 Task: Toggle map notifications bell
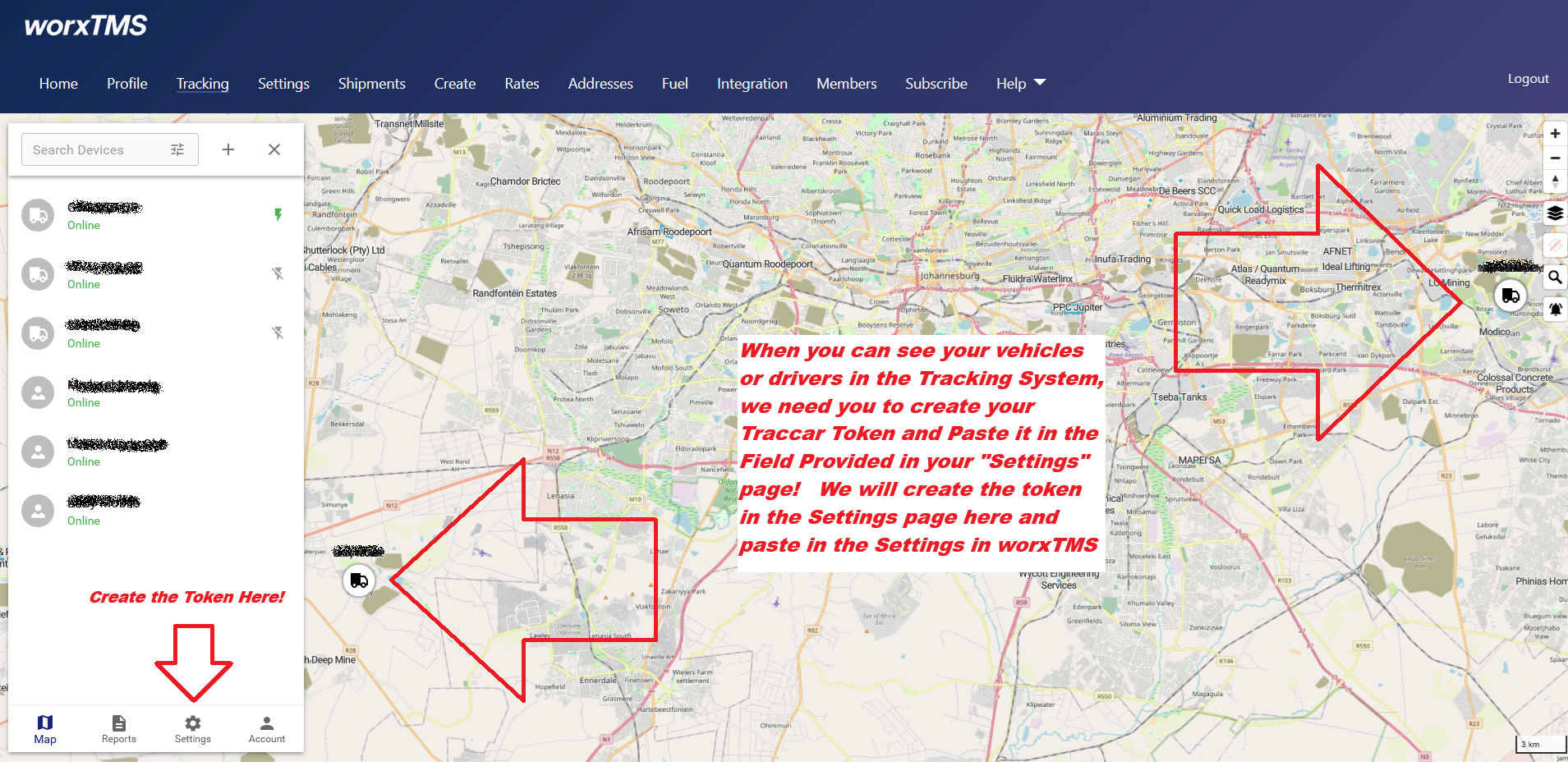(x=1555, y=310)
